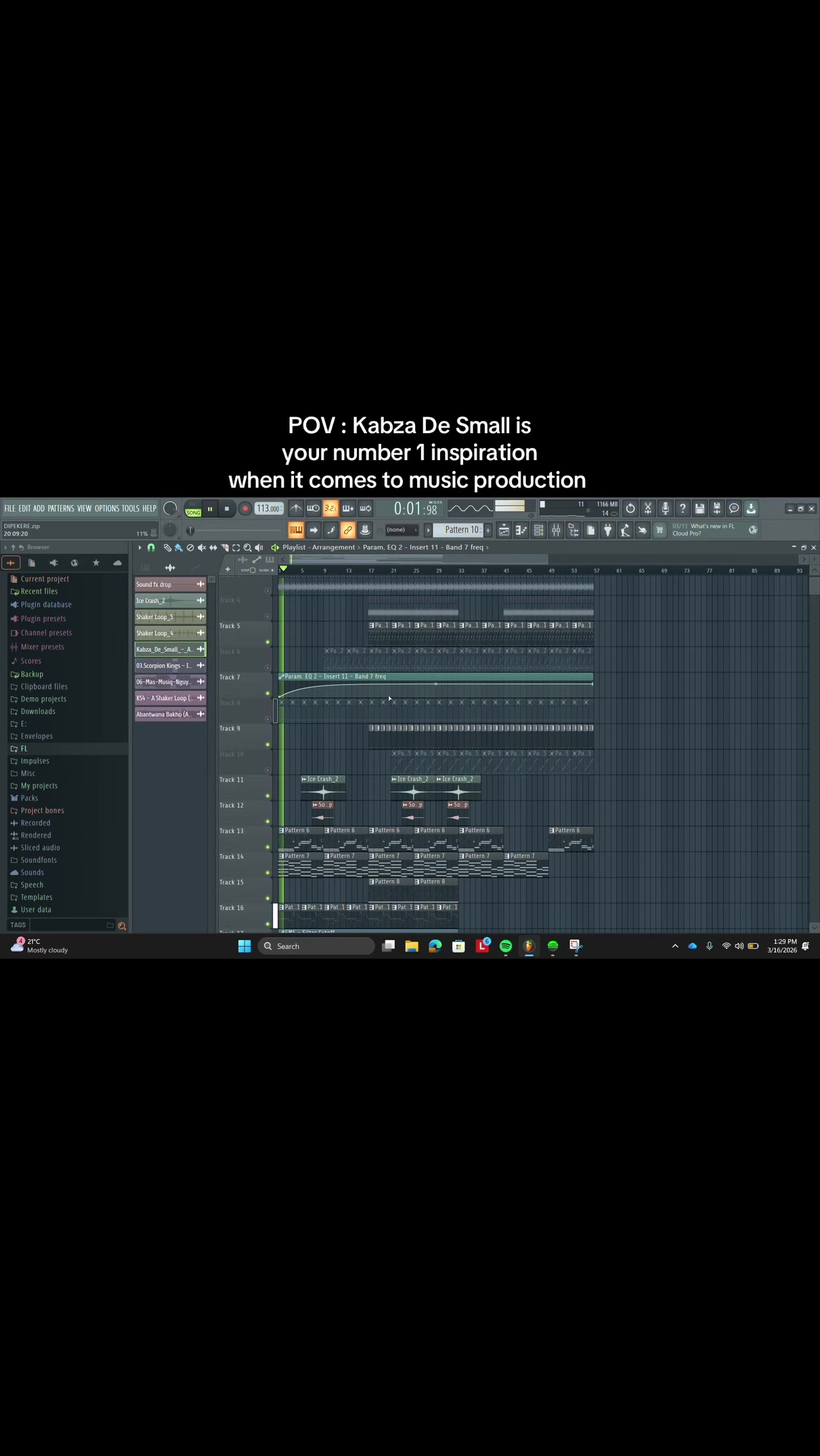Toggle Pattern/Song mode switch
820x1456 pixels.
pos(193,509)
